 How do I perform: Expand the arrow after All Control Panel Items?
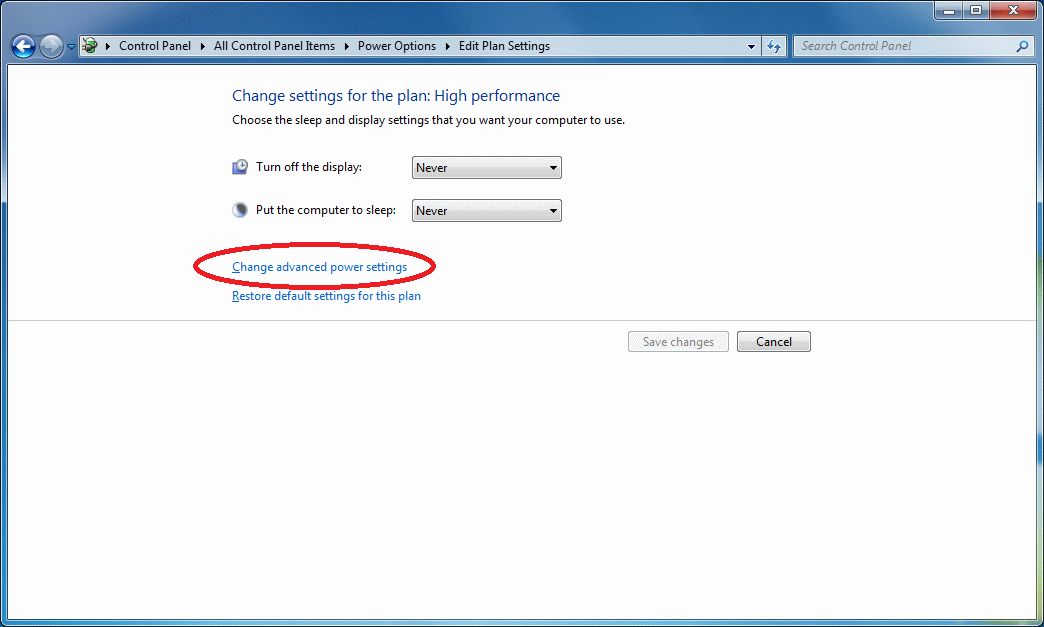[x=347, y=46]
